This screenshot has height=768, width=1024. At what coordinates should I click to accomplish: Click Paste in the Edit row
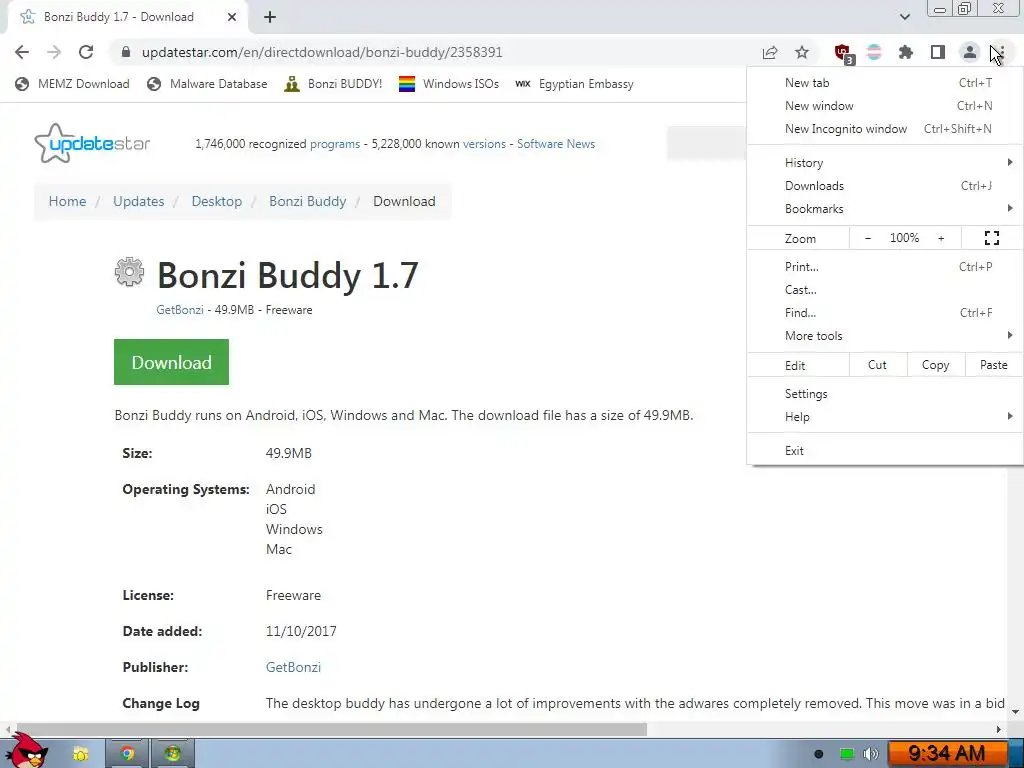[993, 365]
